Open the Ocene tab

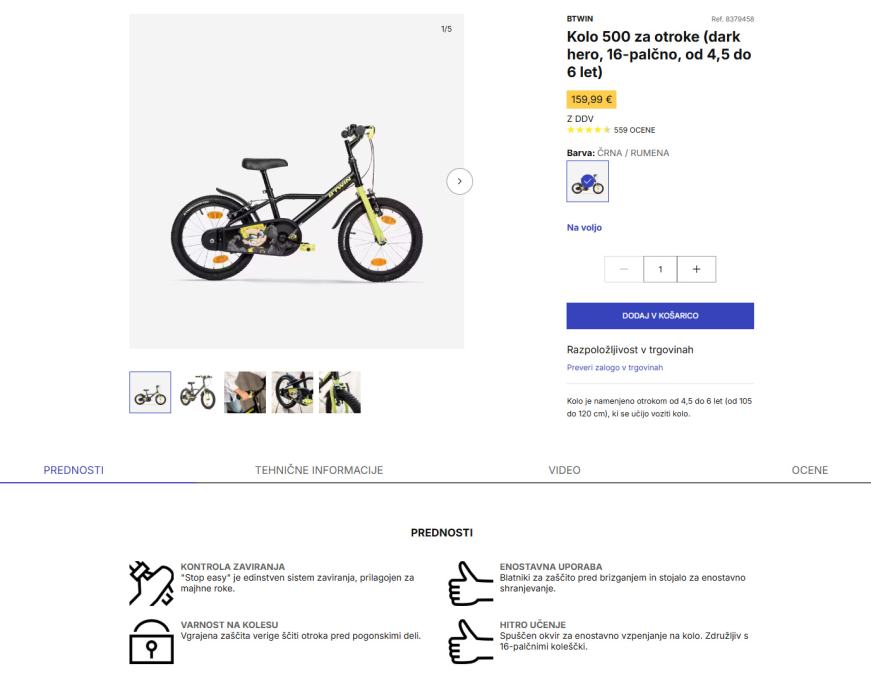coord(810,470)
